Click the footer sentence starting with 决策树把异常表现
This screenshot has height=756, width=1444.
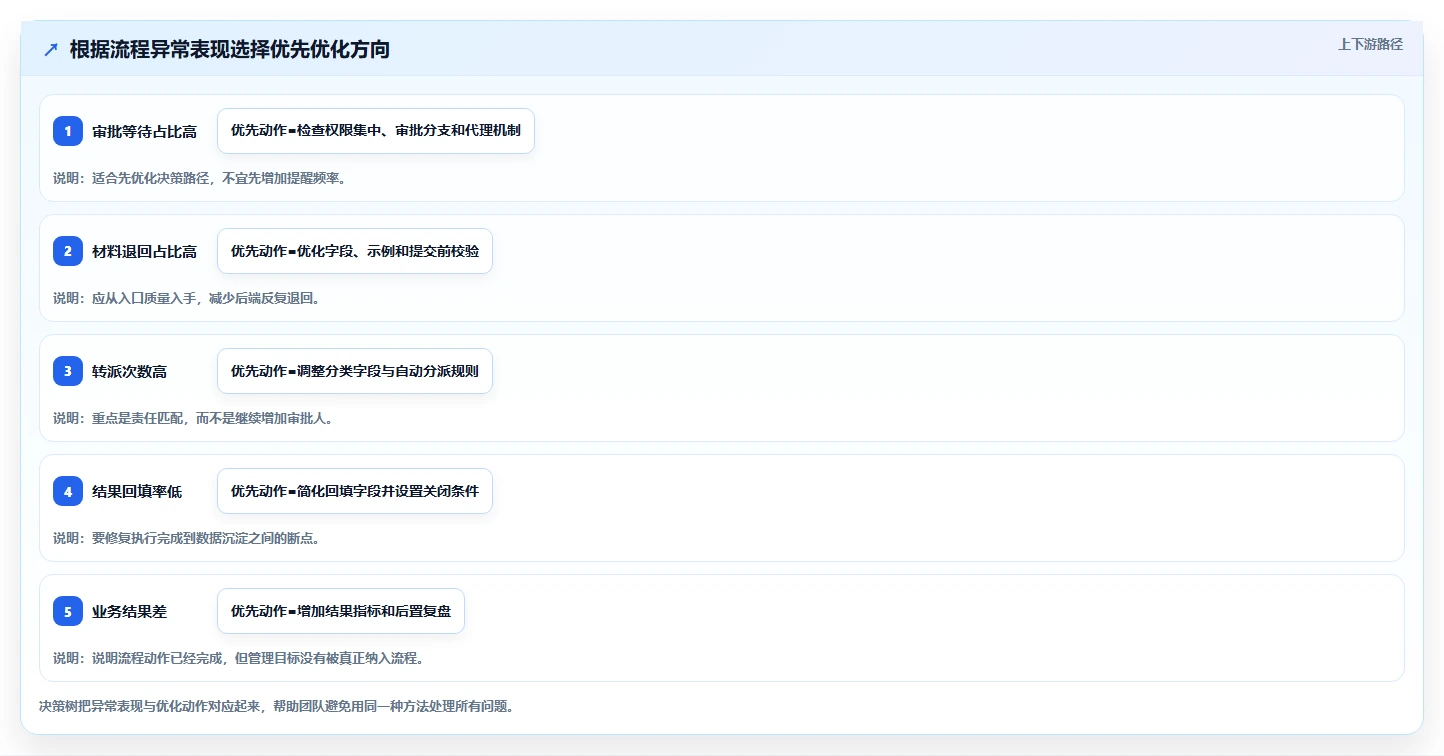(x=276, y=706)
